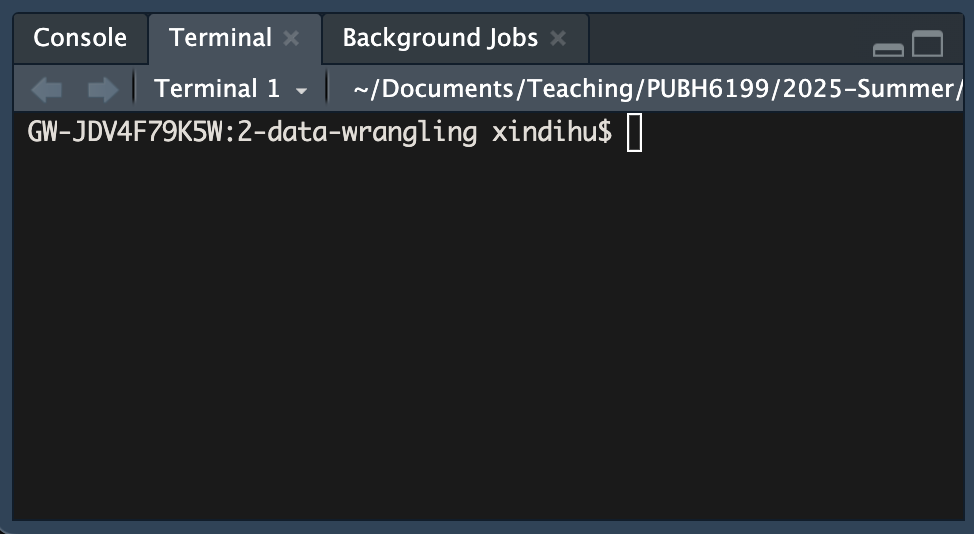The image size is (974, 534).
Task: Close the Terminal tab with its X
Action: (291, 39)
